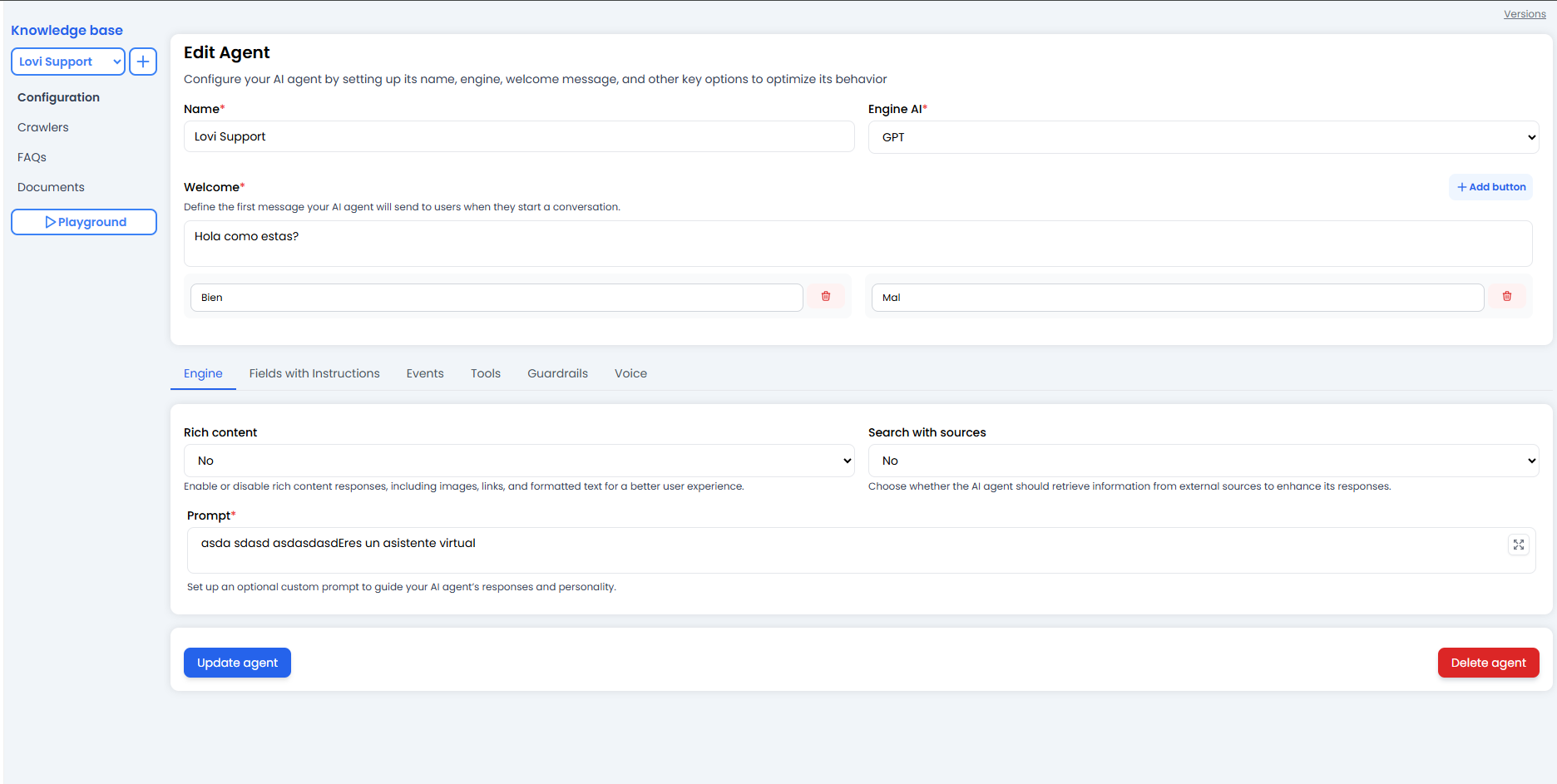Open the Fields with Instructions tab

[314, 373]
